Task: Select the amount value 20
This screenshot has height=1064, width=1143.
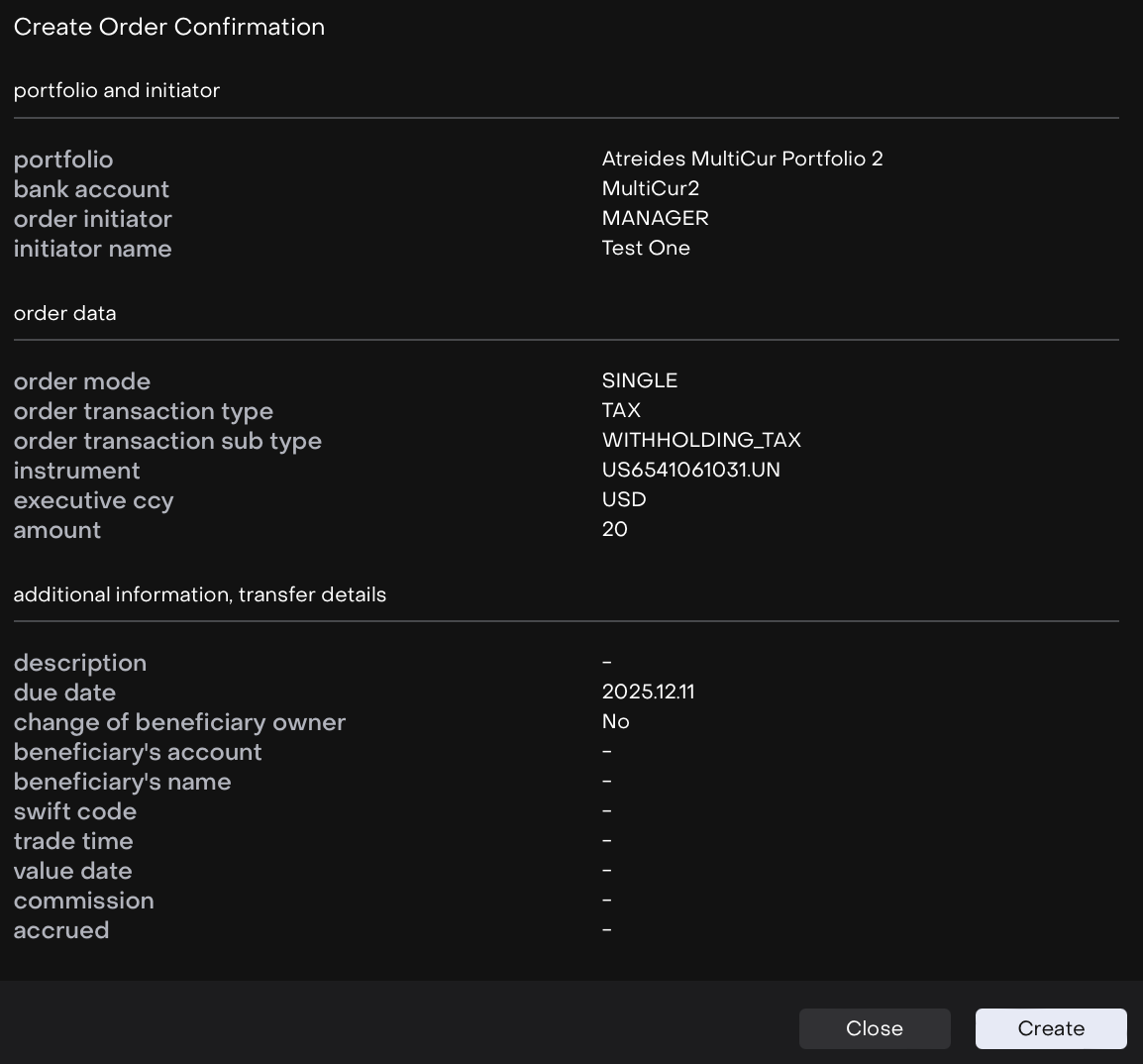Action: (614, 529)
